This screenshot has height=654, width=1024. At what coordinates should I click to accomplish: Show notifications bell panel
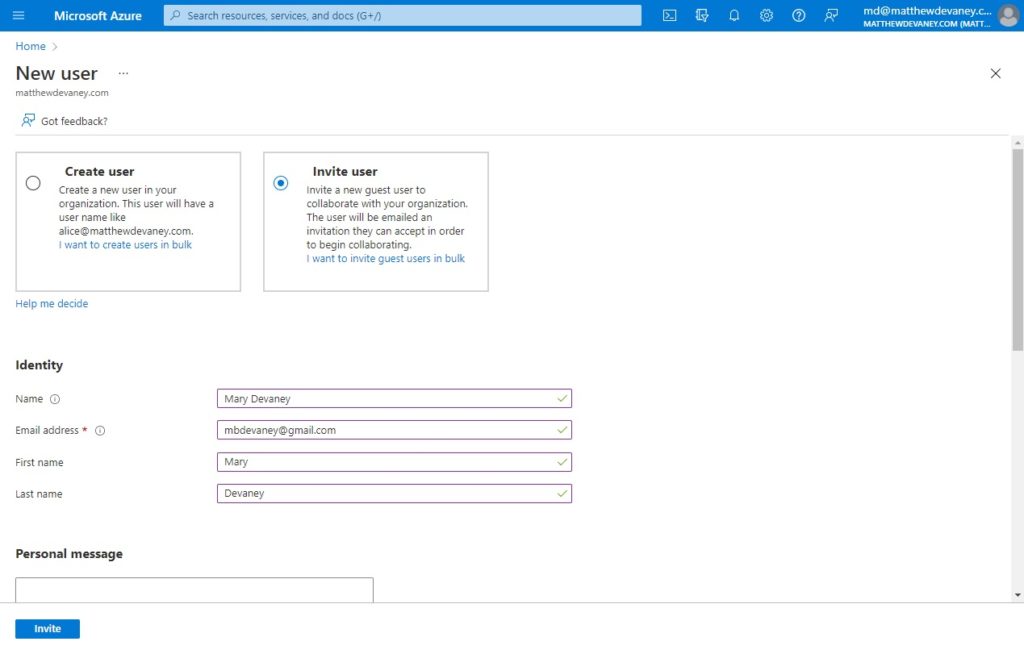pyautogui.click(x=734, y=15)
